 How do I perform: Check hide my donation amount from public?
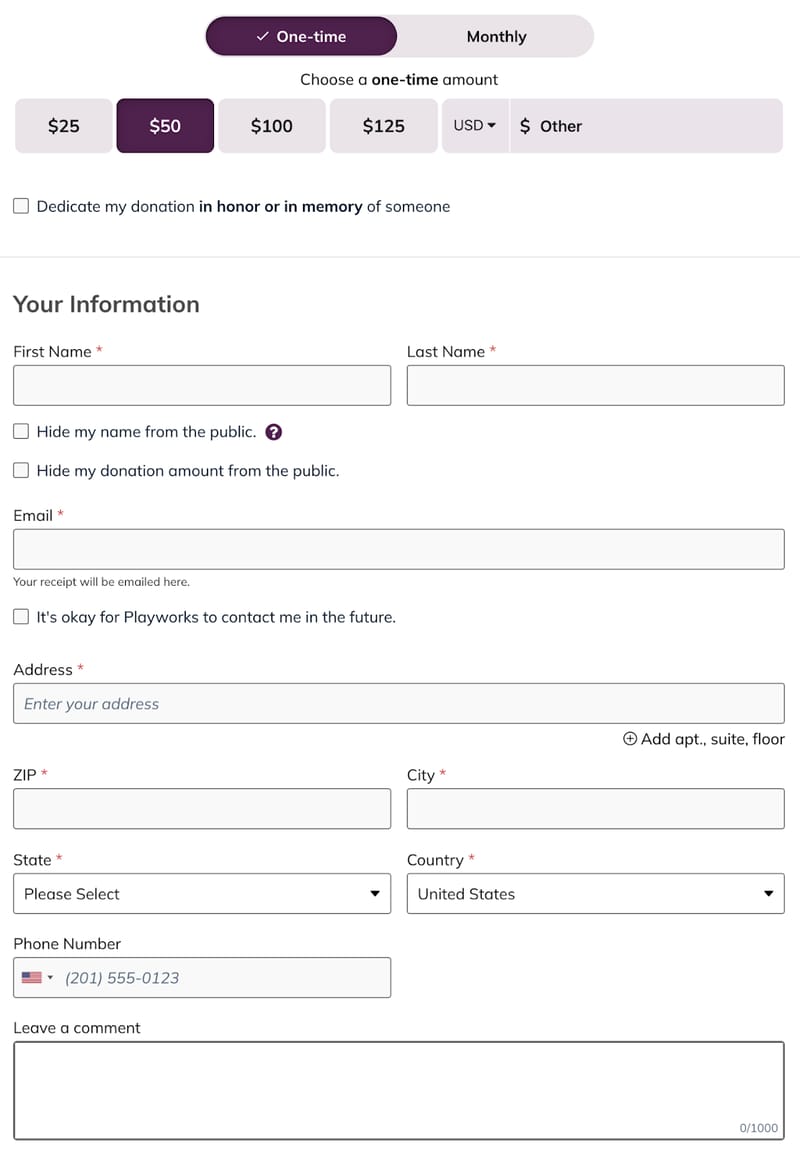[20, 470]
